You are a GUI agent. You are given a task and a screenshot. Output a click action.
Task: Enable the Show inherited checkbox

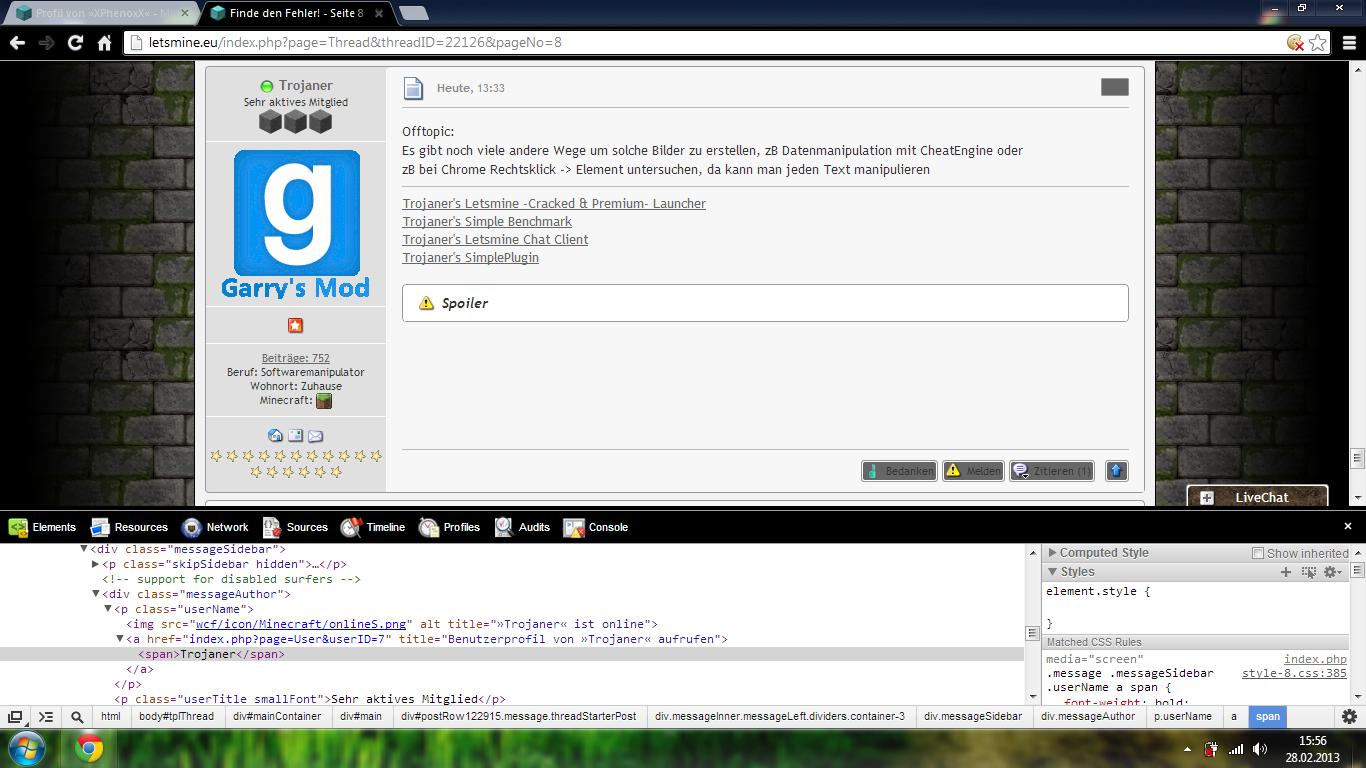pyautogui.click(x=1258, y=553)
